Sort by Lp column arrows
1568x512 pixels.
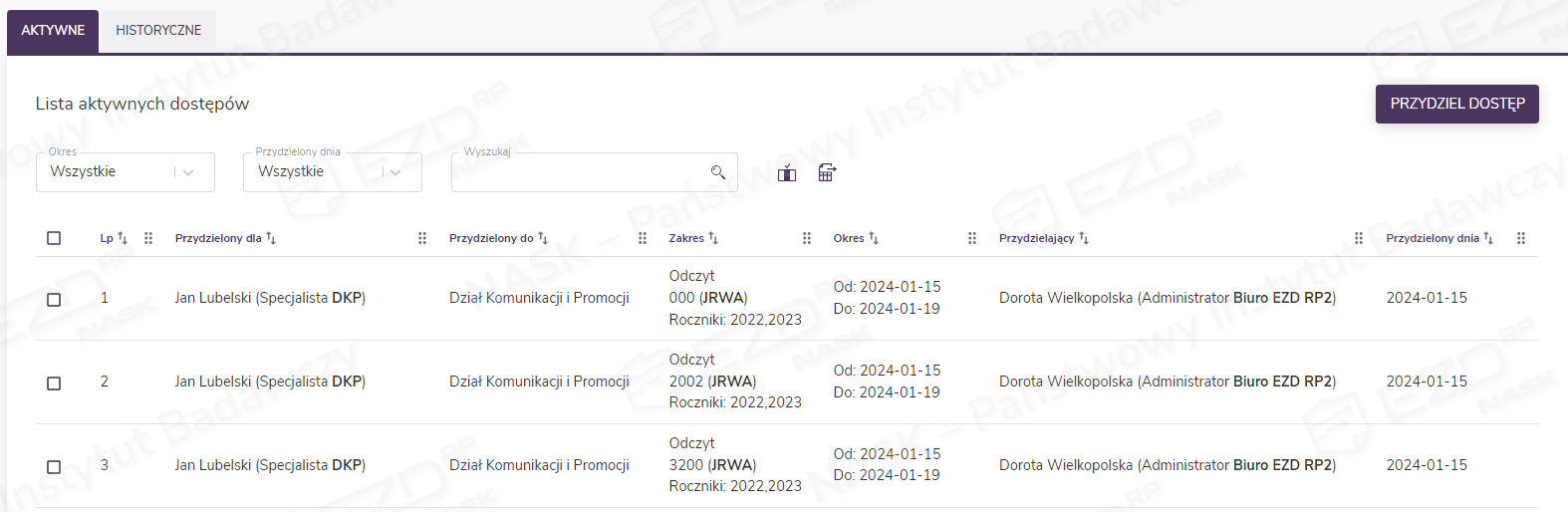point(123,238)
